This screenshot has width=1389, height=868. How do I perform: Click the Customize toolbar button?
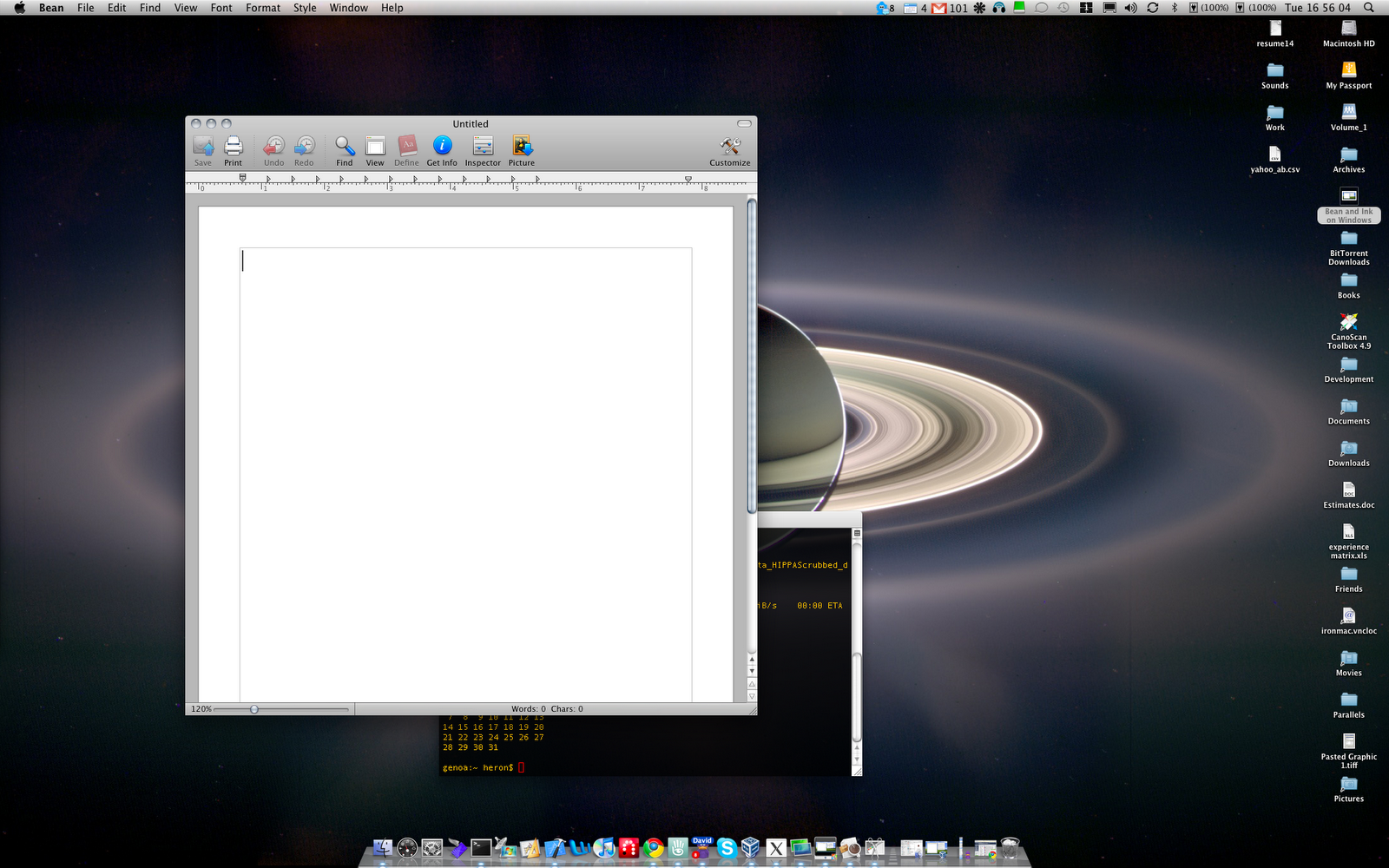click(728, 148)
